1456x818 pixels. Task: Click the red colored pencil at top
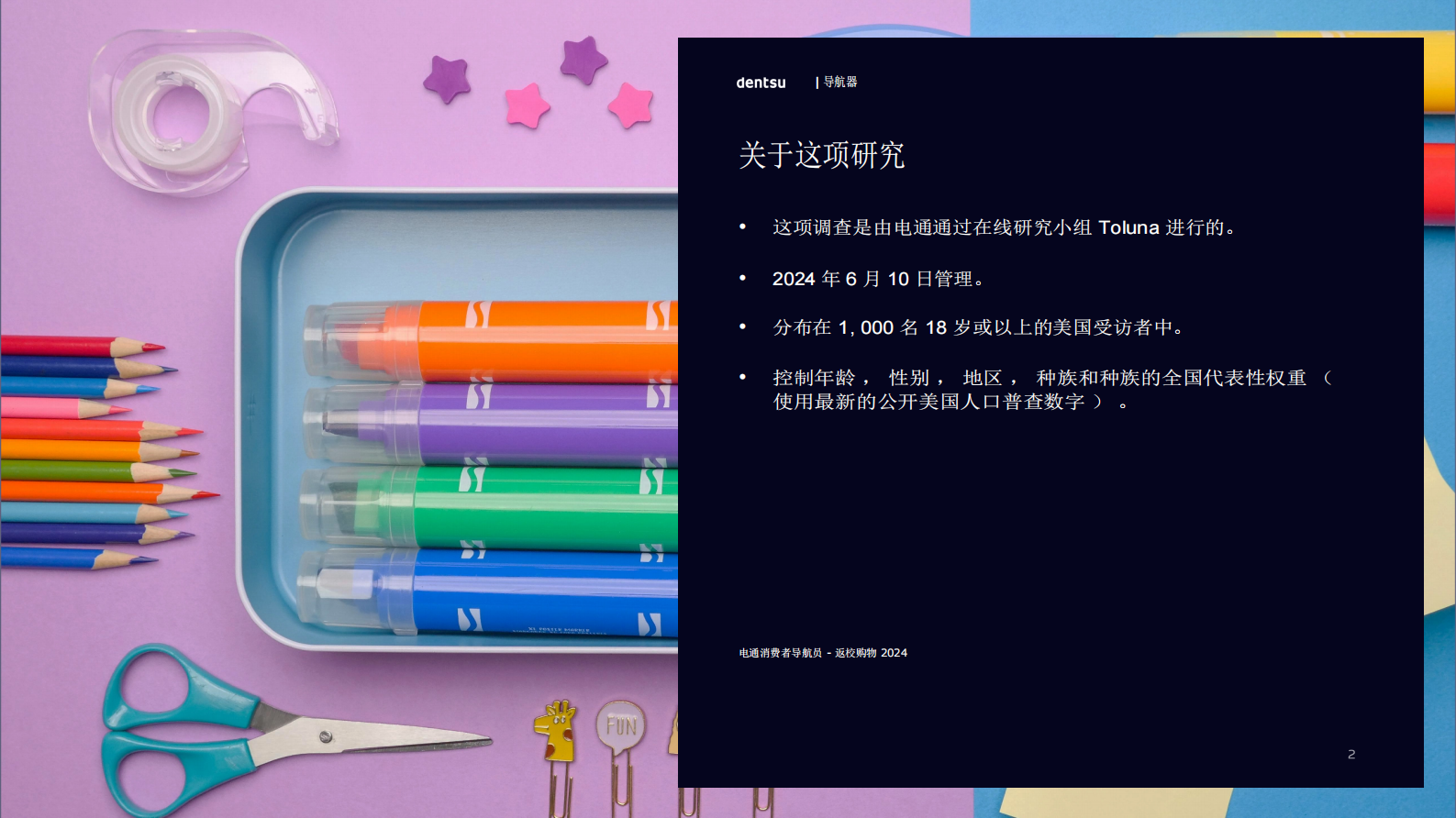73,346
